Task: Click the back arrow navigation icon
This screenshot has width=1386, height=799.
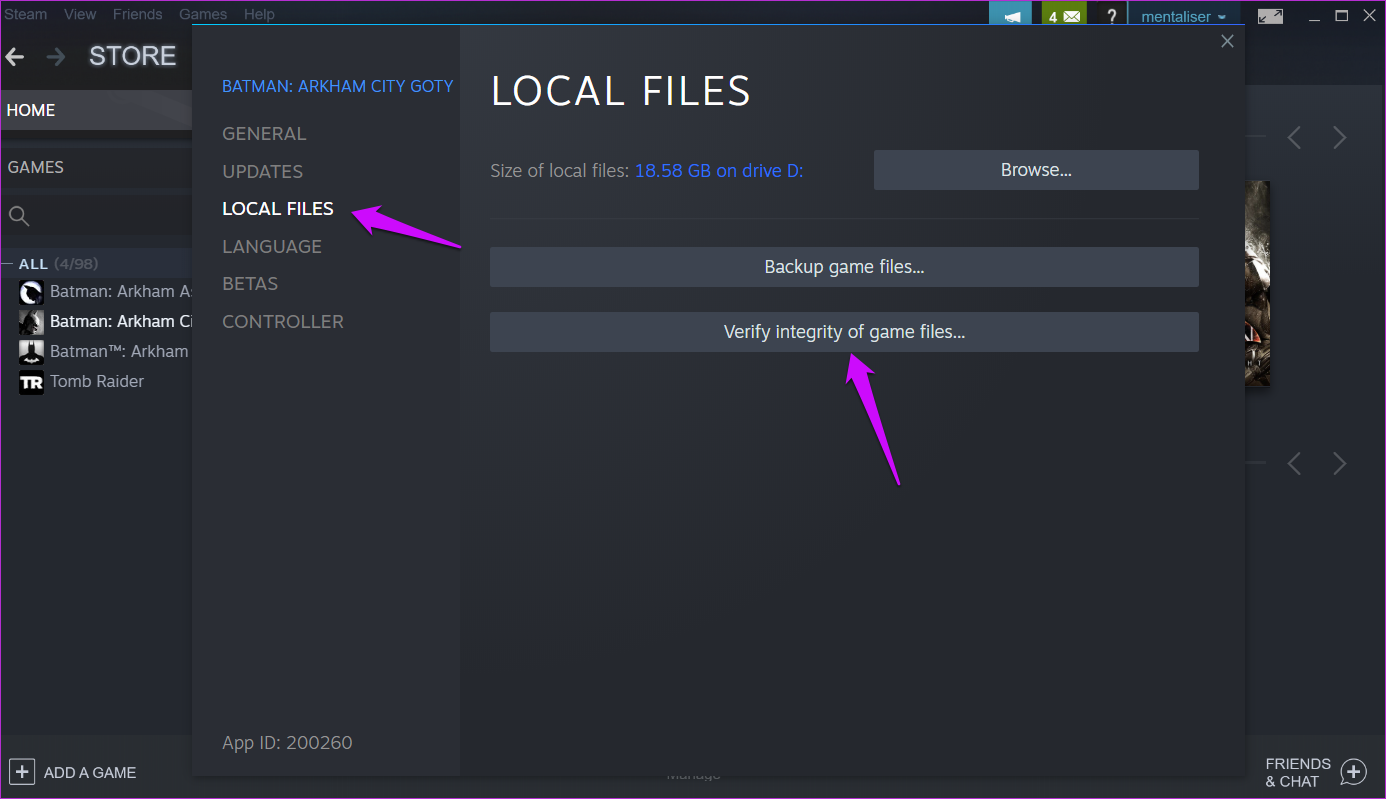Action: [14, 57]
